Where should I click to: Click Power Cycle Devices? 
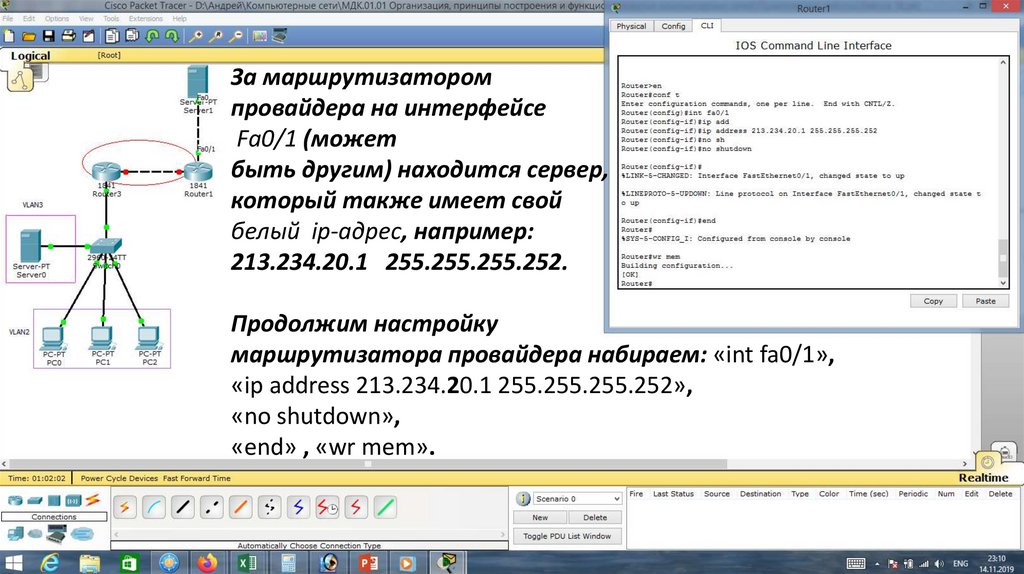[120, 479]
